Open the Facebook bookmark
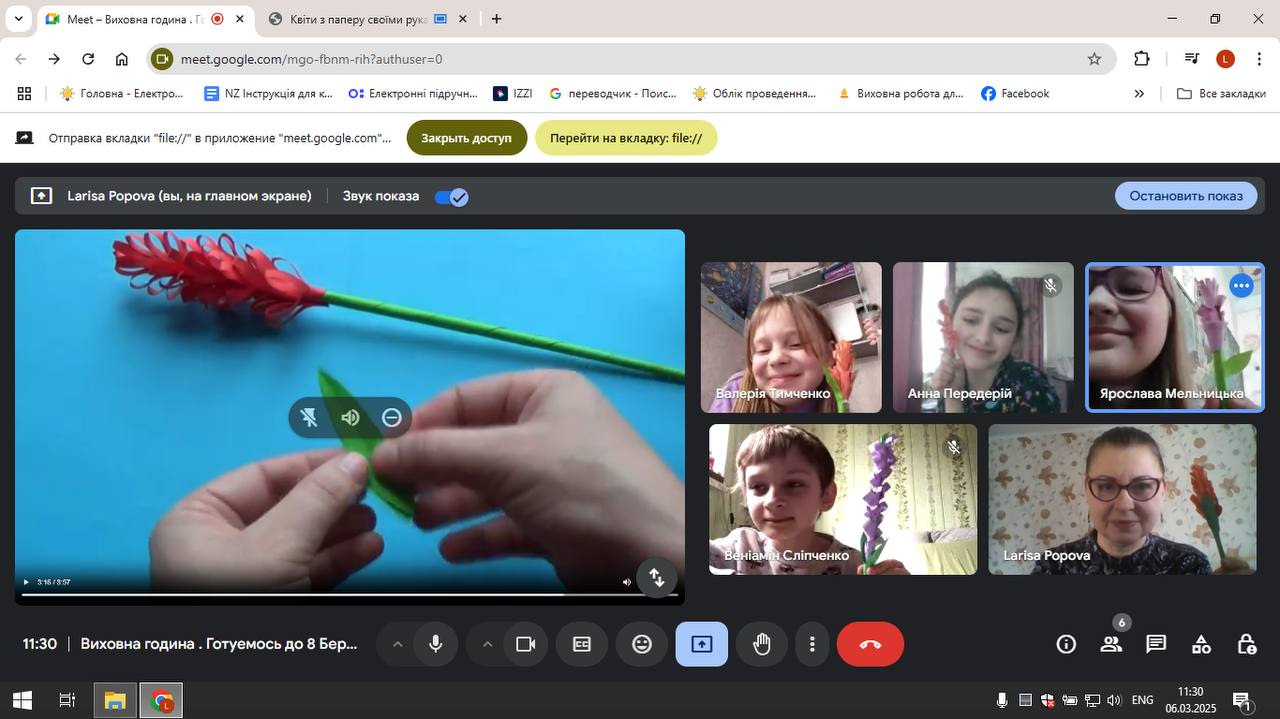 (x=1015, y=93)
